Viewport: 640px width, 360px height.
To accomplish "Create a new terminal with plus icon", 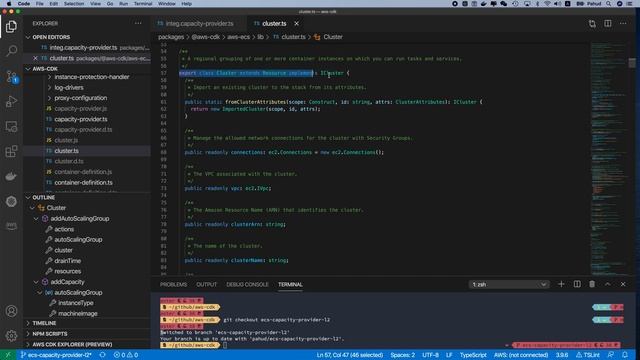I will tap(561, 284).
